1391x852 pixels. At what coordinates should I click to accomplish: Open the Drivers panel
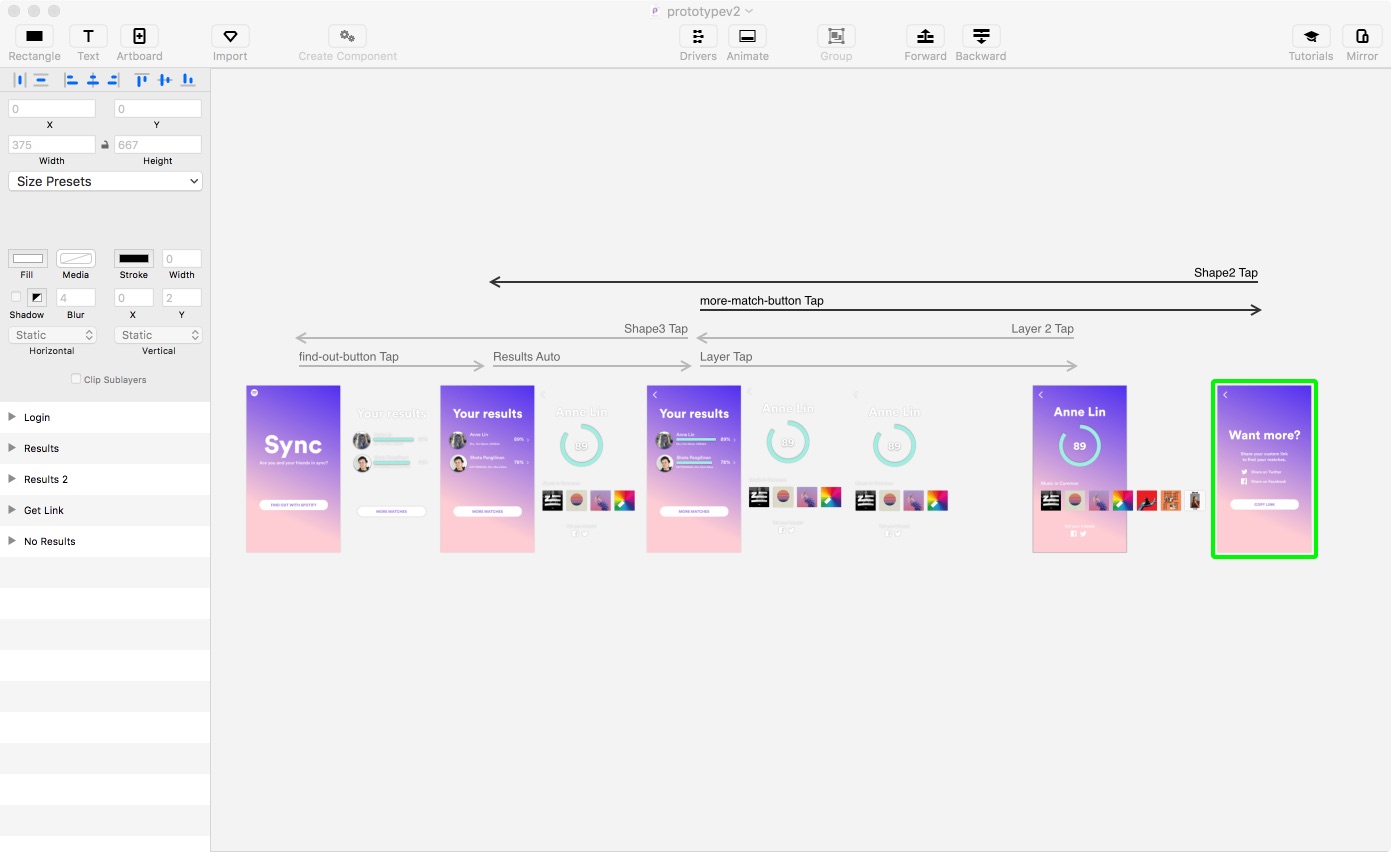click(698, 36)
